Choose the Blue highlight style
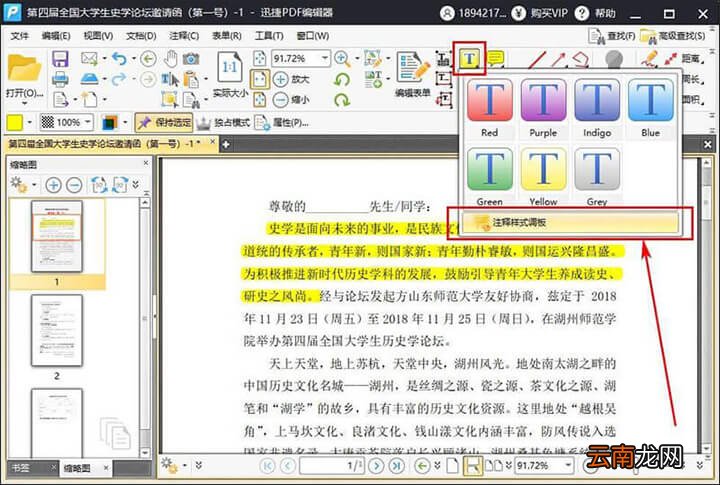720x485 pixels. click(x=650, y=108)
